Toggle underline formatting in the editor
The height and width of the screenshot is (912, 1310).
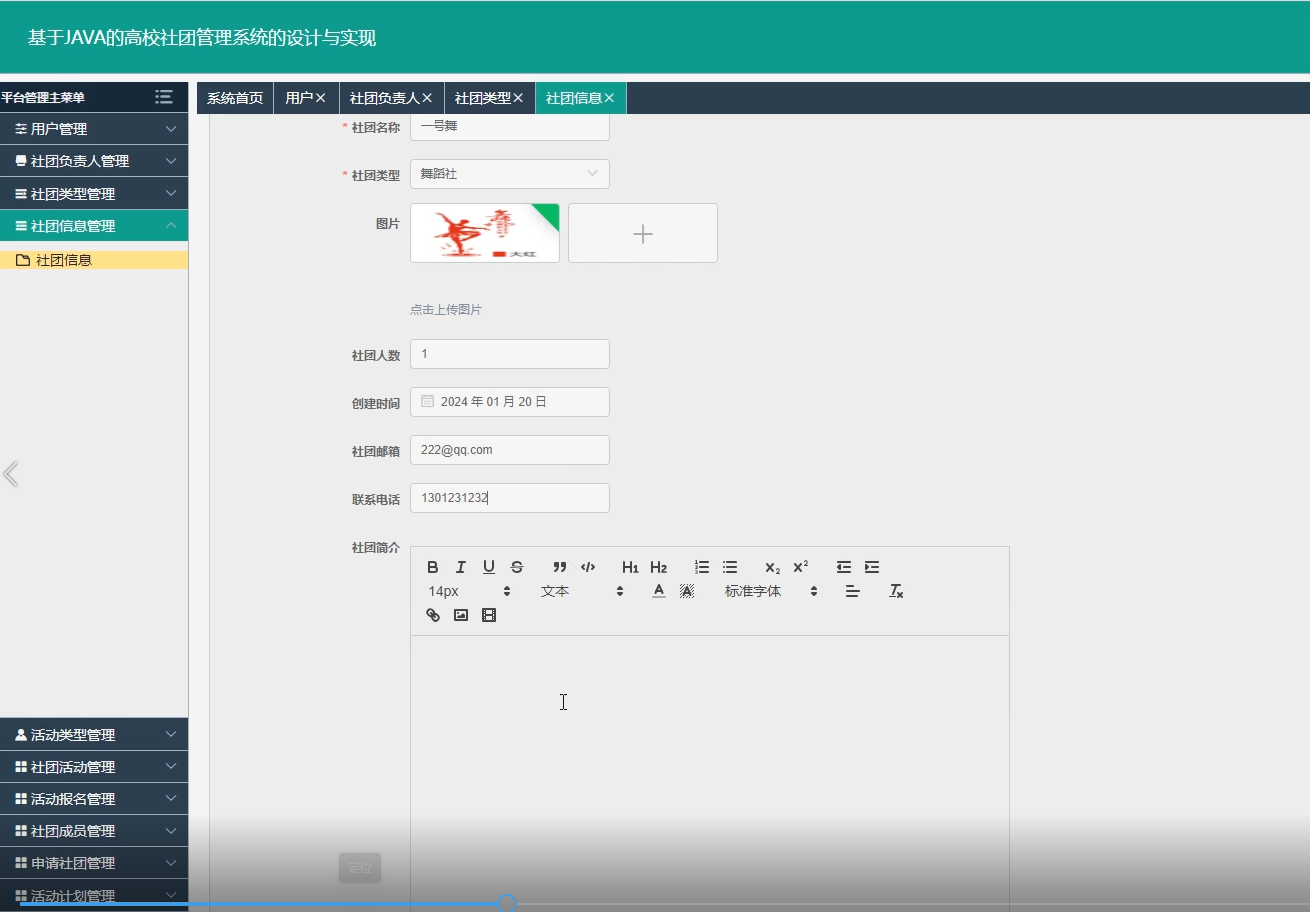pyautogui.click(x=489, y=567)
